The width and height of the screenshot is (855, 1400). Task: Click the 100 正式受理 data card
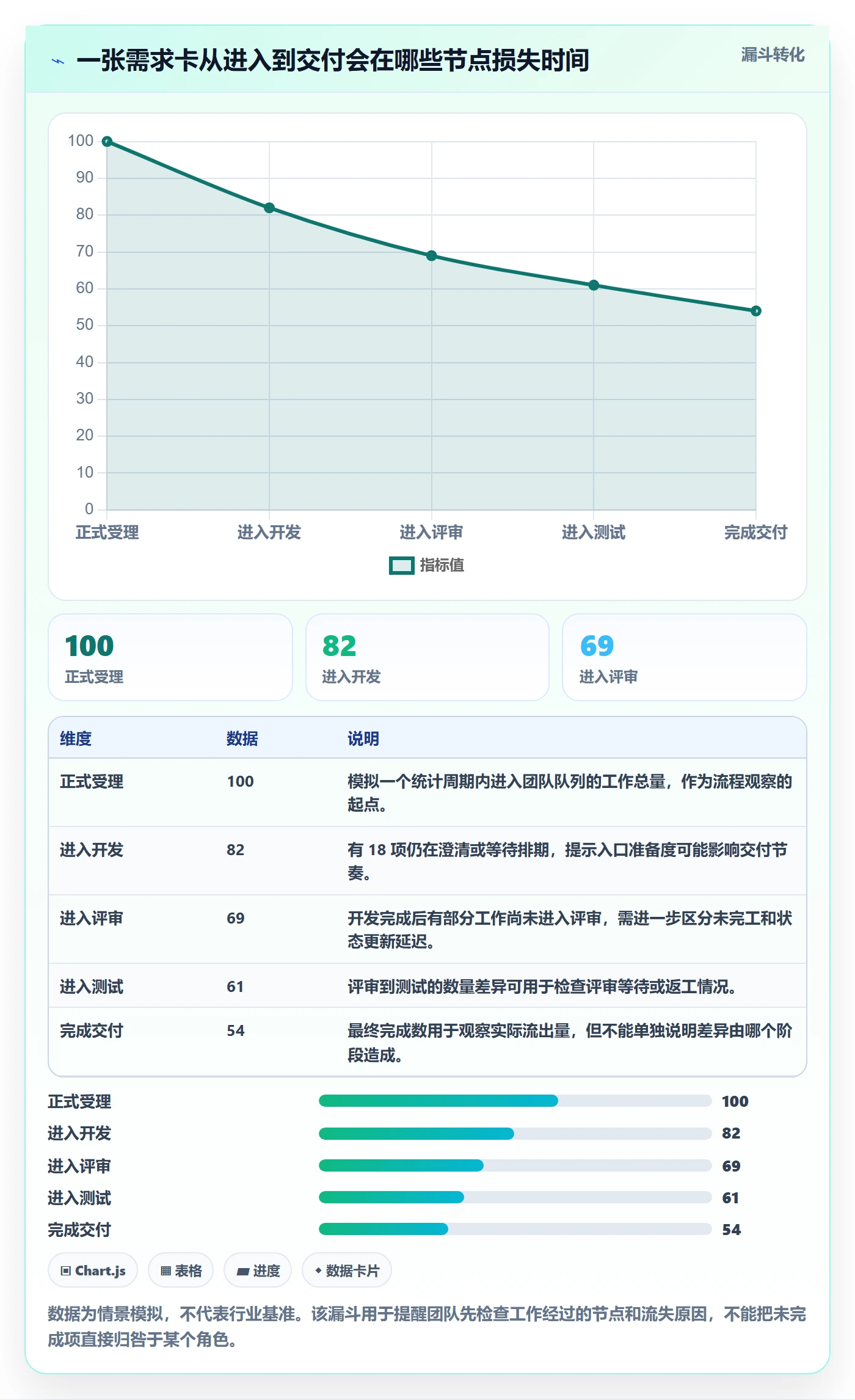tap(170, 657)
